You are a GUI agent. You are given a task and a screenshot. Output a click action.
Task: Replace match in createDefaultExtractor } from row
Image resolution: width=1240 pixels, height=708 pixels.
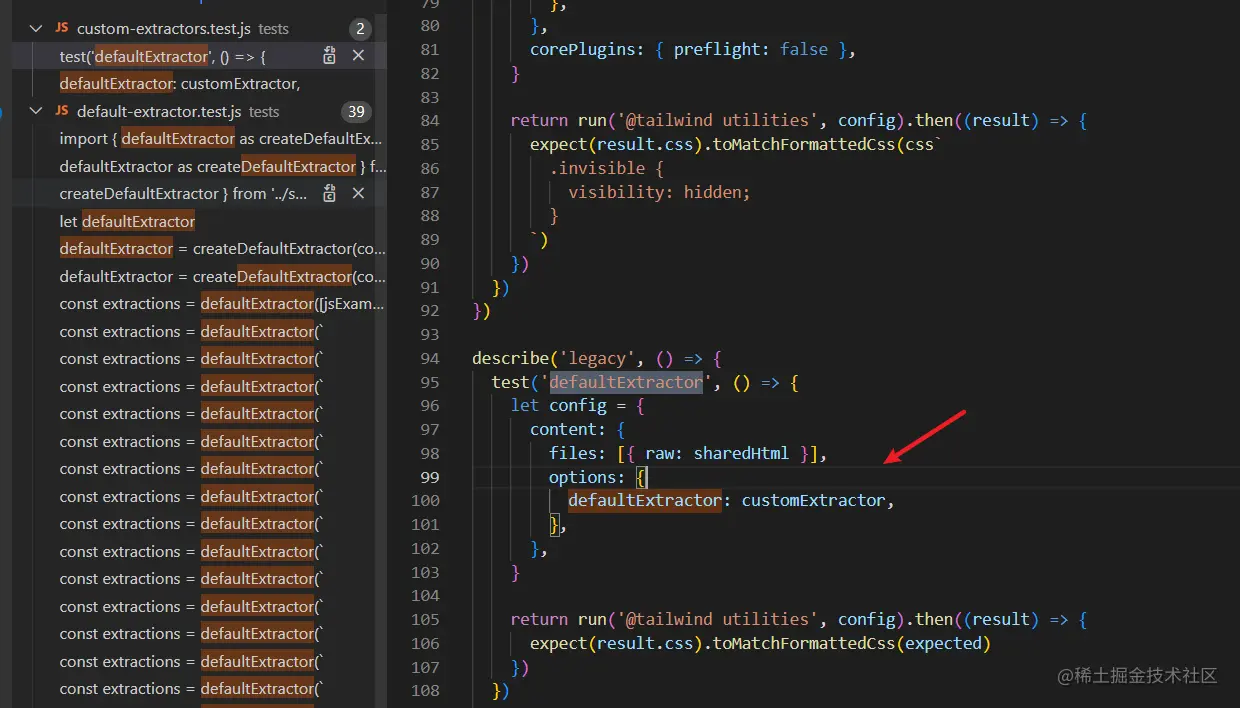point(329,194)
